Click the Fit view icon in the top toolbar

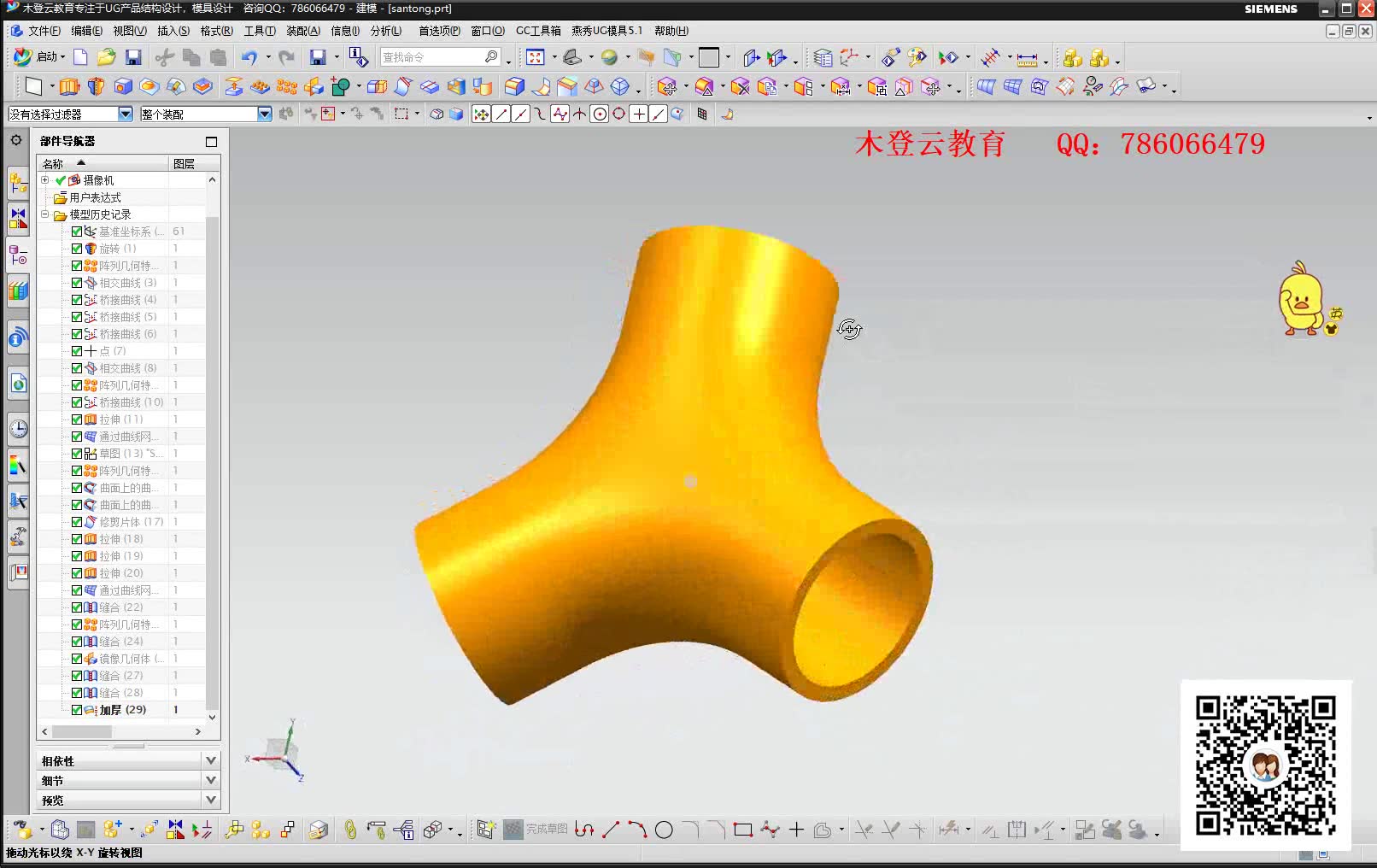536,57
